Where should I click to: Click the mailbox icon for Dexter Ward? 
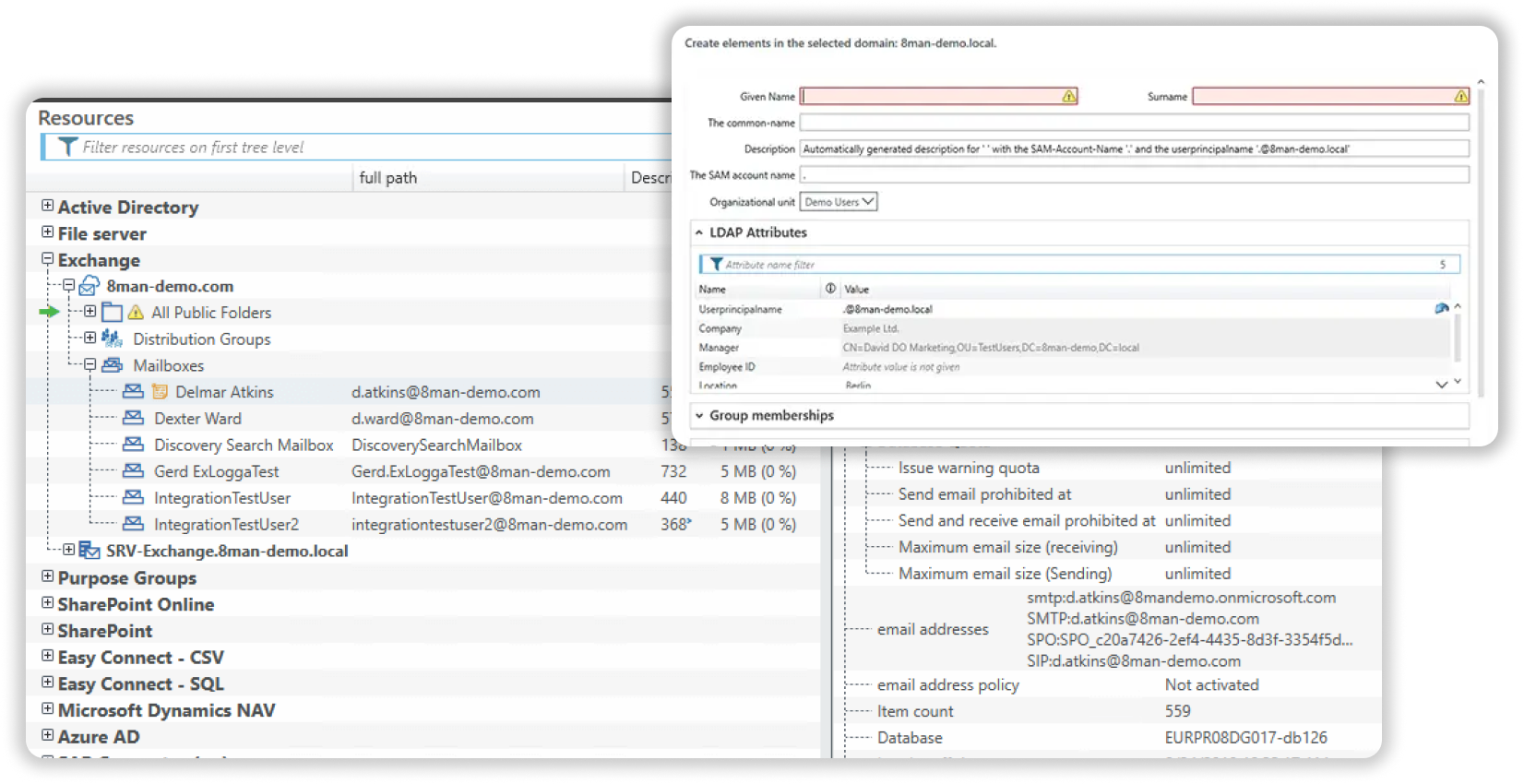click(x=133, y=418)
